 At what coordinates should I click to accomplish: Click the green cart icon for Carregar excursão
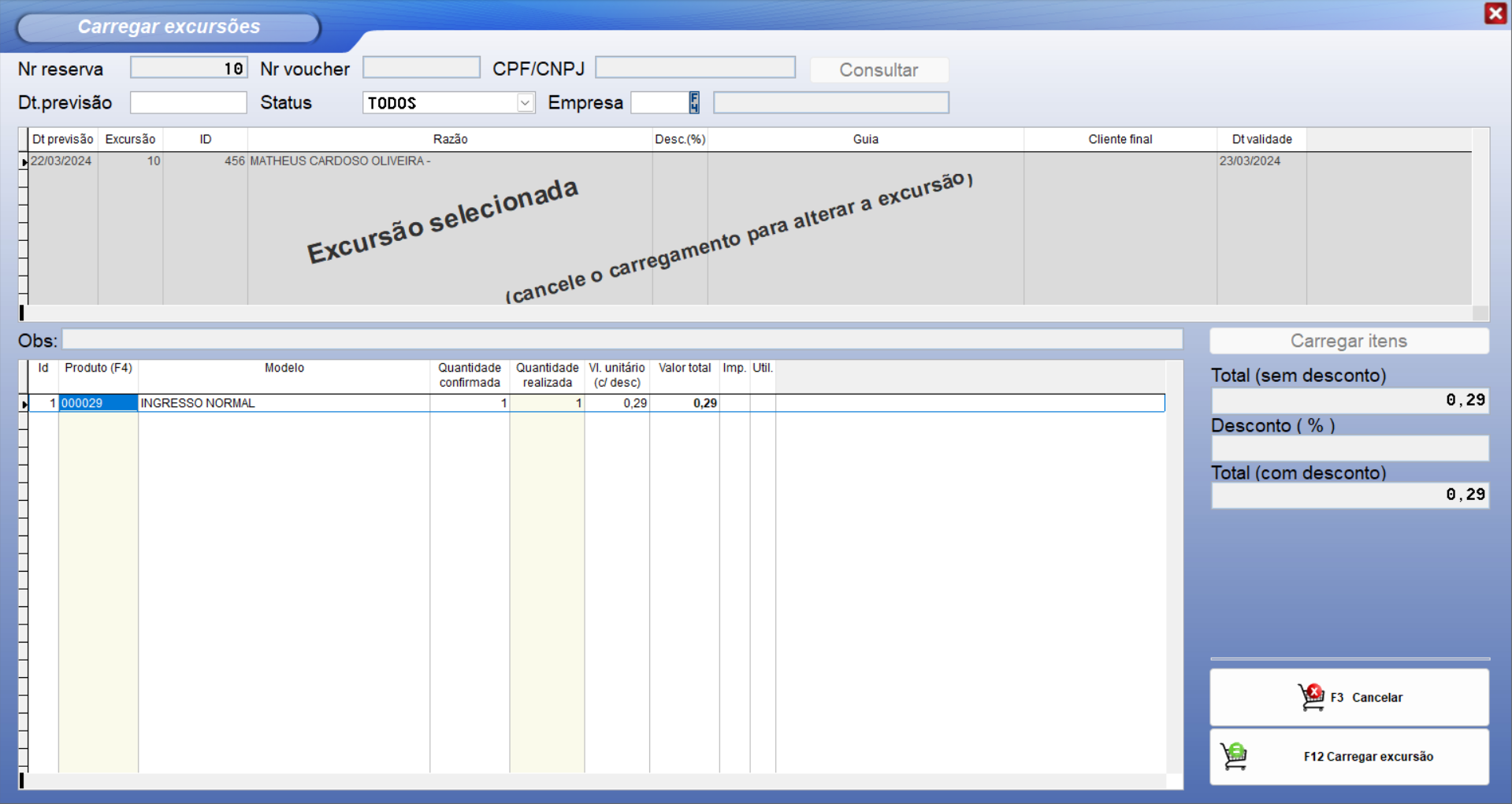[x=1235, y=756]
